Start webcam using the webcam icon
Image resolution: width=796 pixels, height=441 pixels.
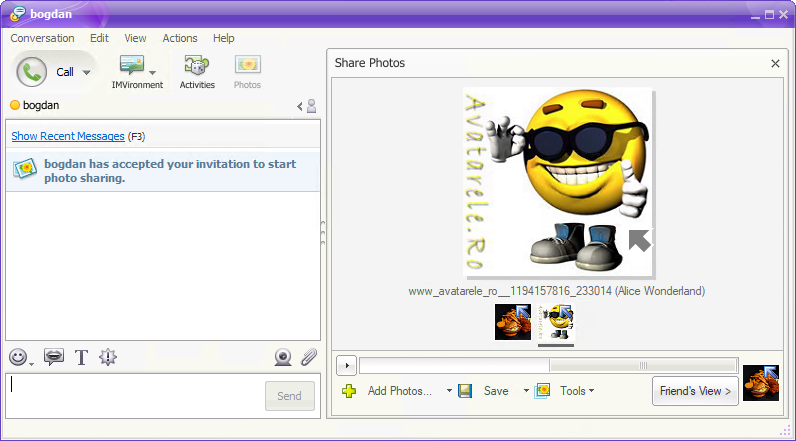click(x=283, y=357)
